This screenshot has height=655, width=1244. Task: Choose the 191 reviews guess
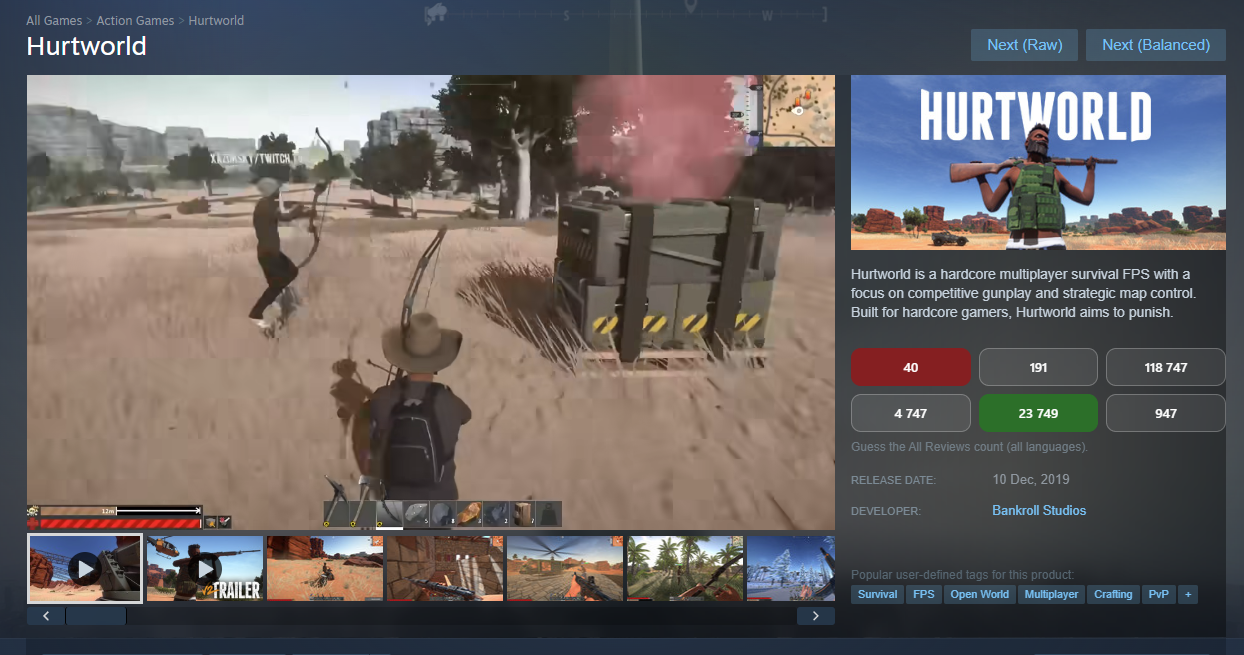coord(1038,367)
